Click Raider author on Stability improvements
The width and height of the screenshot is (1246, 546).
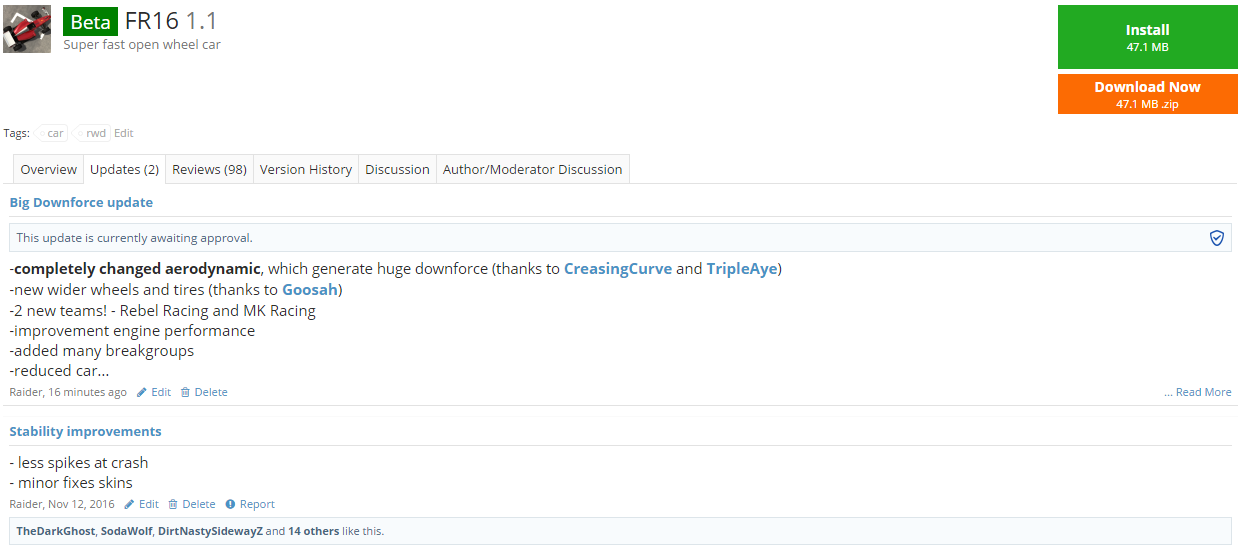click(x=26, y=504)
